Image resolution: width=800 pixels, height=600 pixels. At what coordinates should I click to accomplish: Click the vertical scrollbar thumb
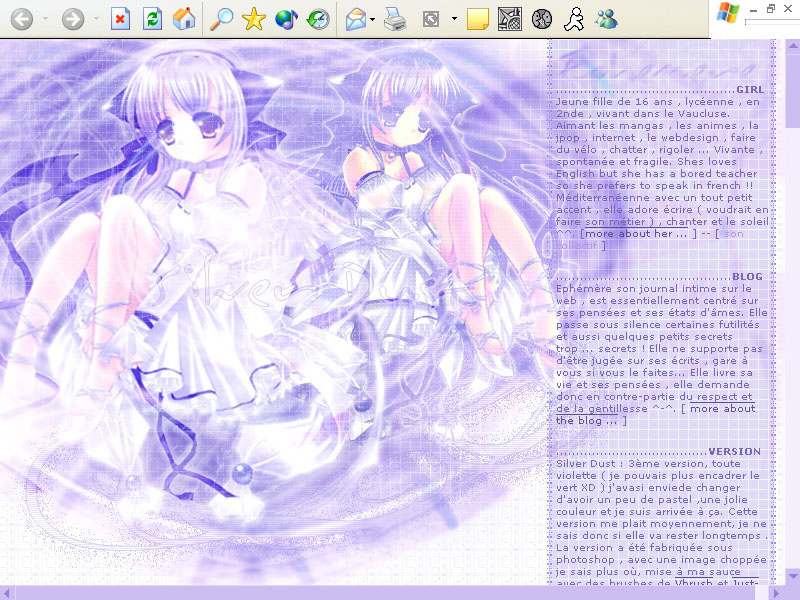[x=792, y=90]
